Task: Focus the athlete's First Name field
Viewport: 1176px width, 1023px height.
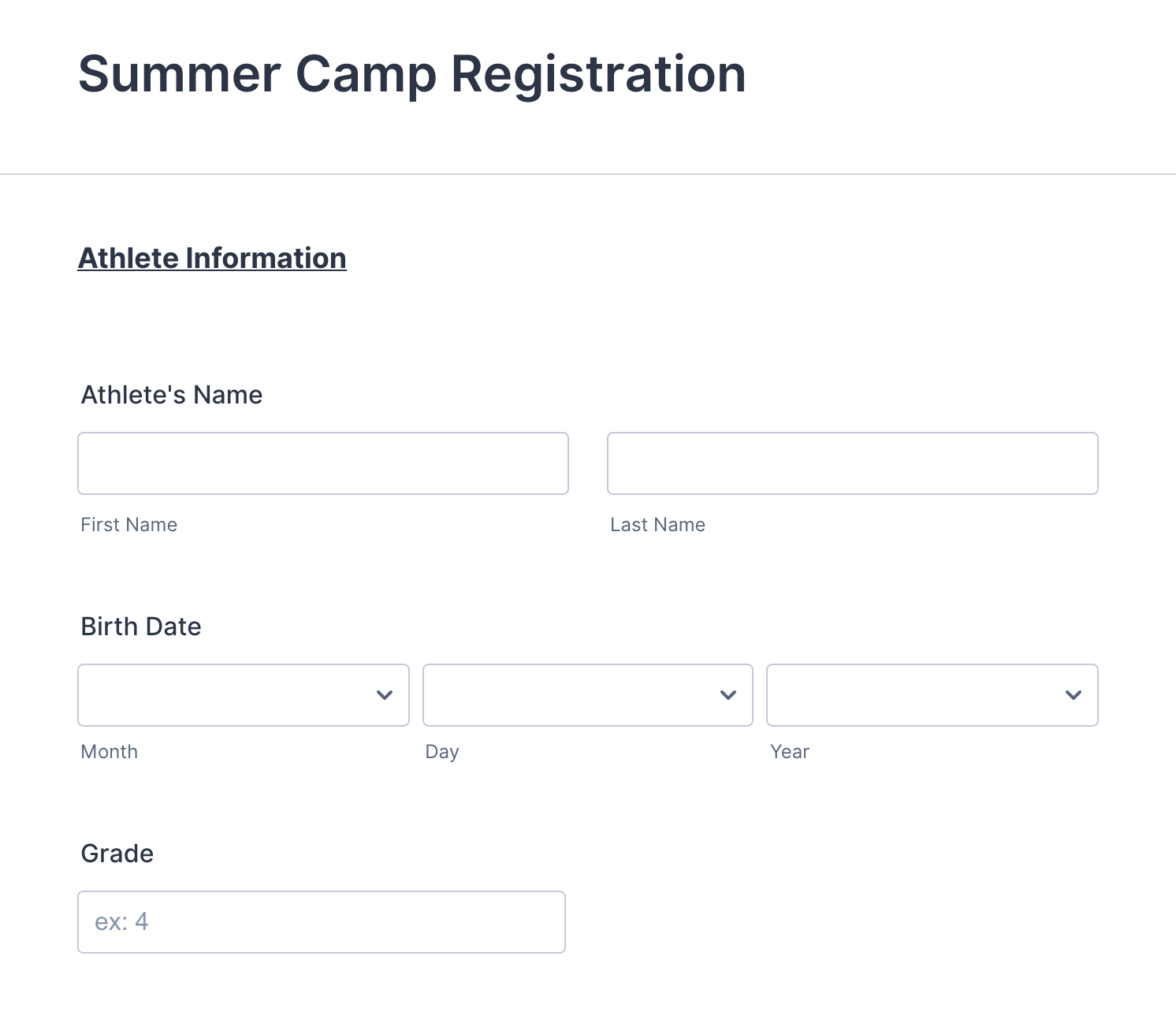Action: (x=323, y=463)
